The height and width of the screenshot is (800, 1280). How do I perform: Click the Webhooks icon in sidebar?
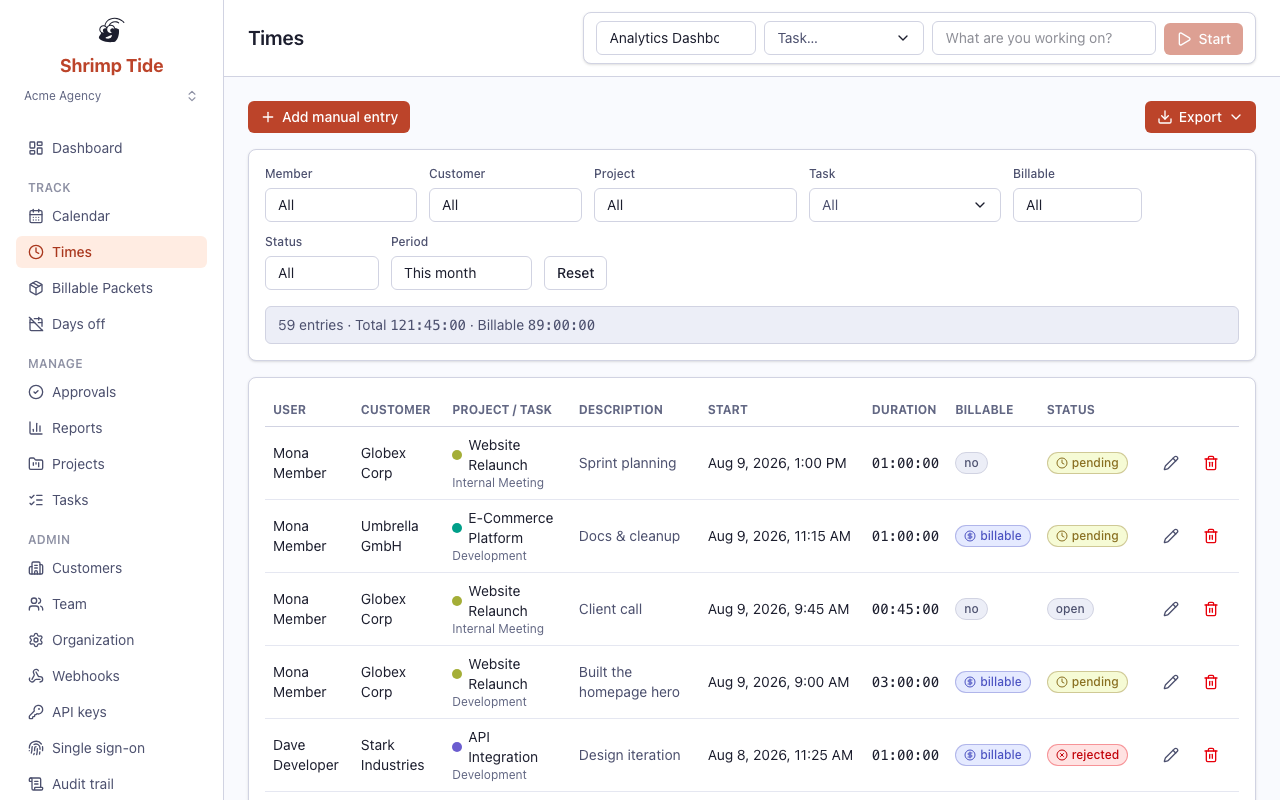click(x=36, y=676)
